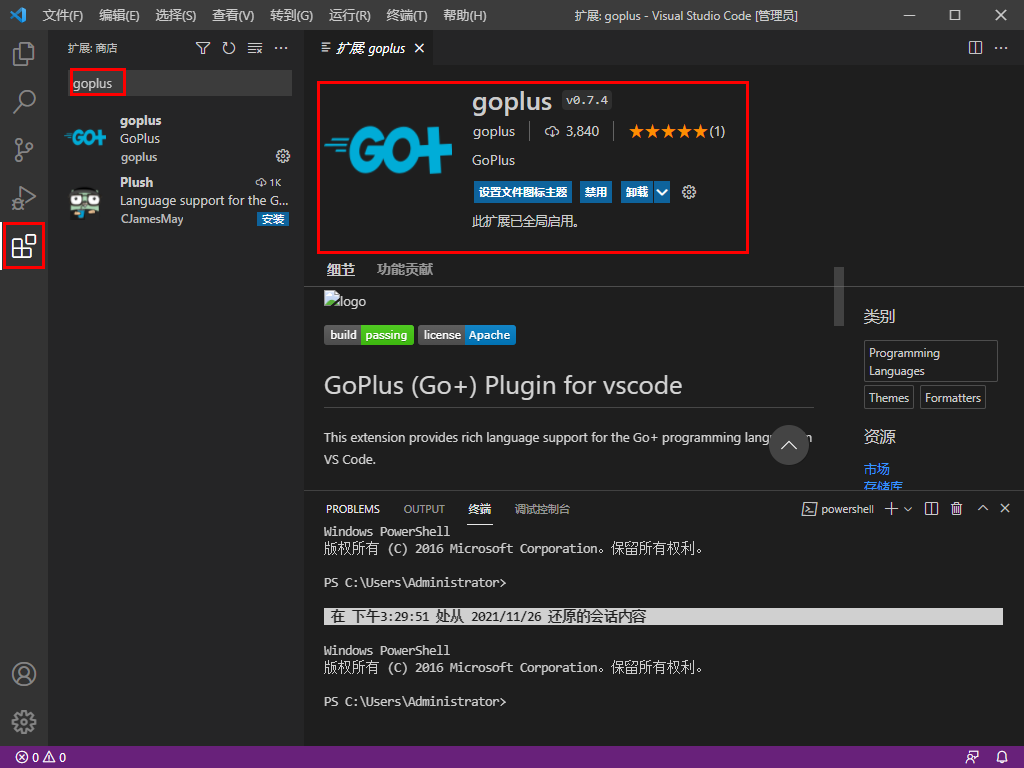Click the extension search box containing goplus
Screen dimensions: 1024x768
point(180,84)
